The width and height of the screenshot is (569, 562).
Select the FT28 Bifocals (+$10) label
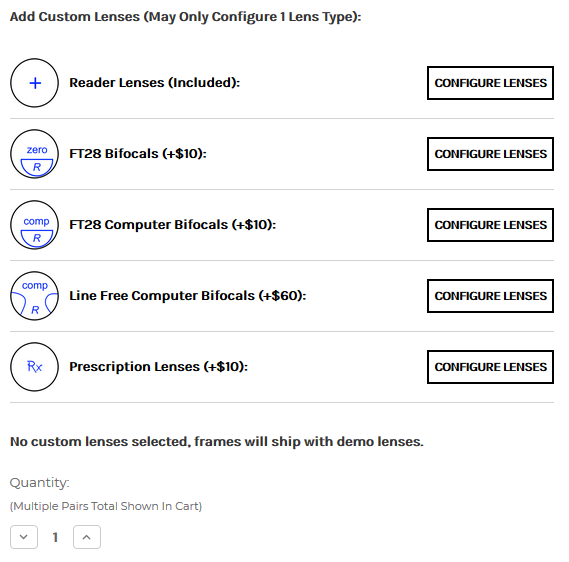coord(138,154)
